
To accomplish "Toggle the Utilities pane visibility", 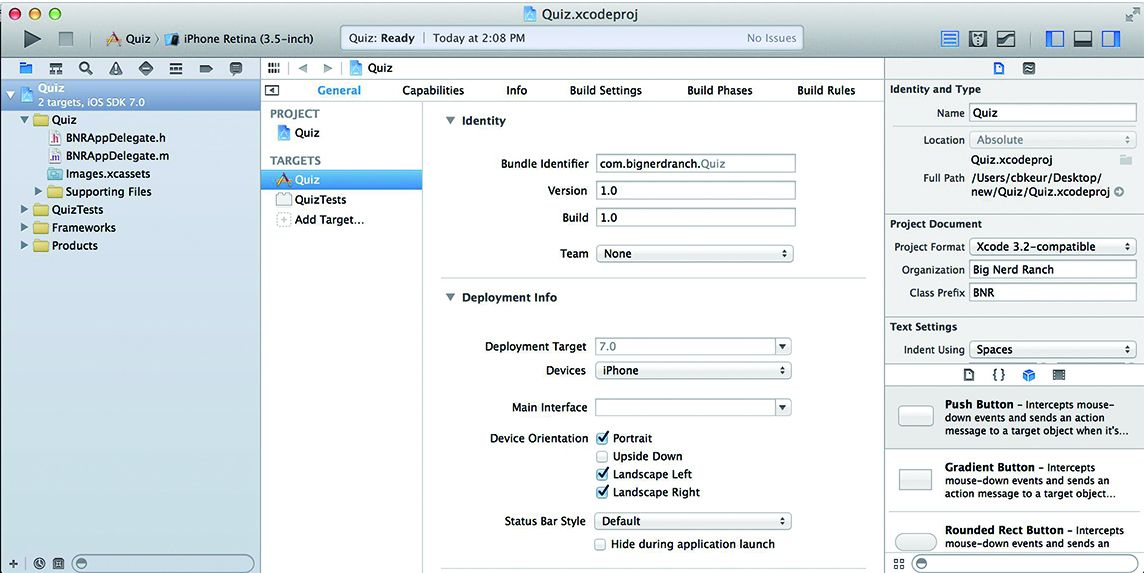I will pos(1111,39).
